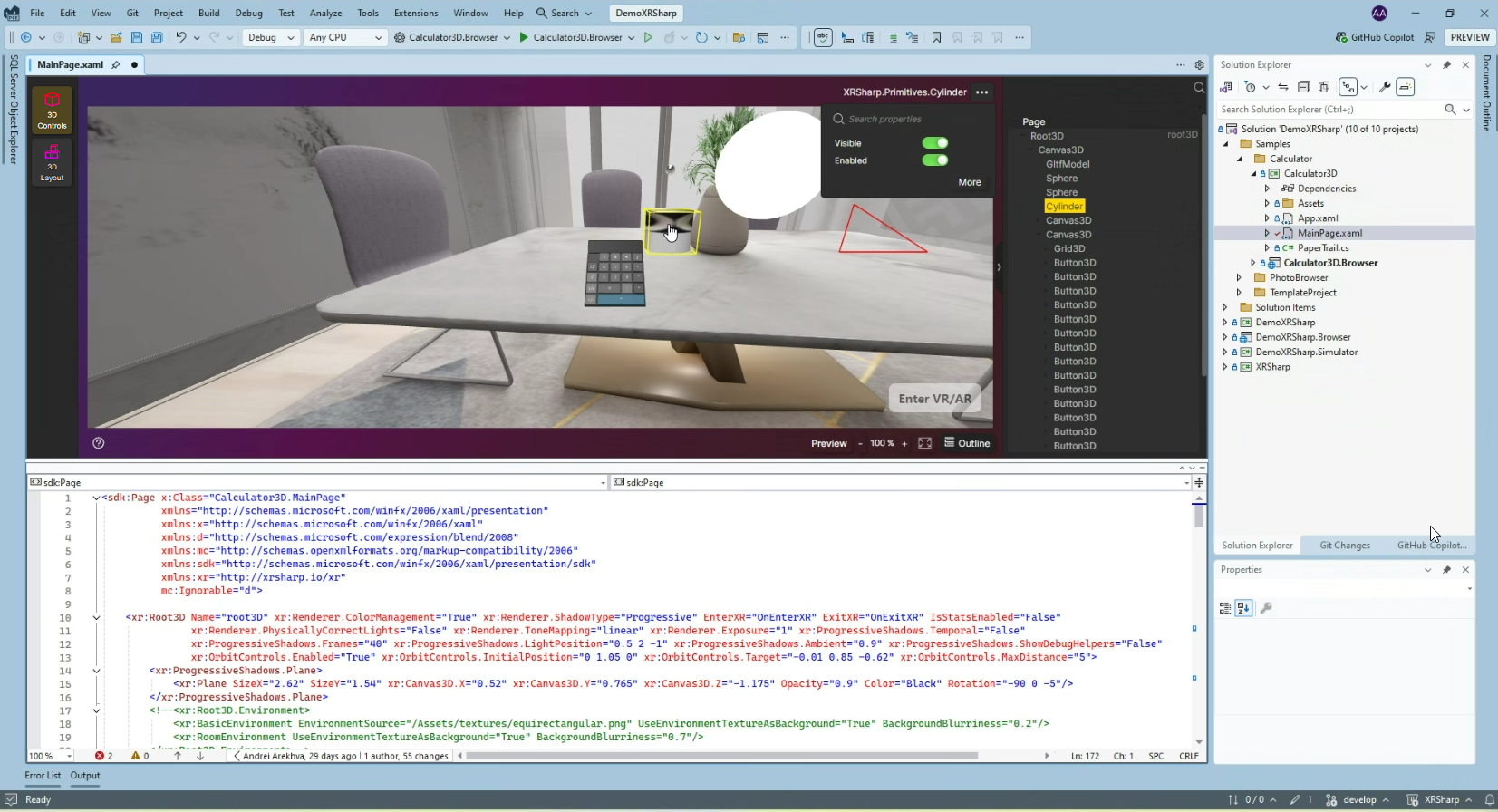1498x812 pixels.
Task: Click the fullscreen preview icon
Action: (924, 443)
